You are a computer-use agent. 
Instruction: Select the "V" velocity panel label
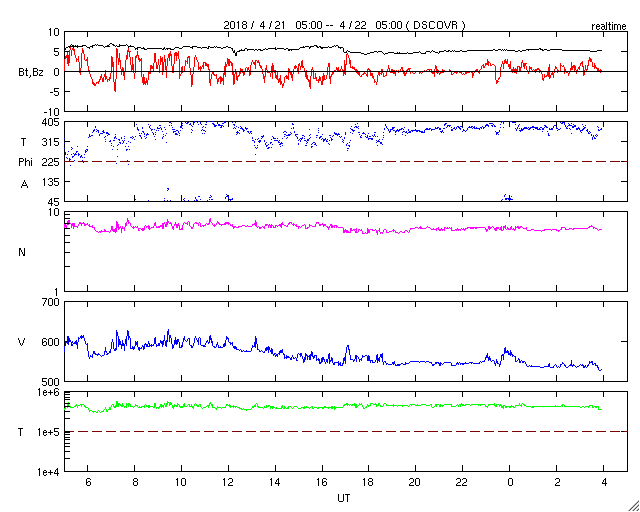[x=22, y=342]
